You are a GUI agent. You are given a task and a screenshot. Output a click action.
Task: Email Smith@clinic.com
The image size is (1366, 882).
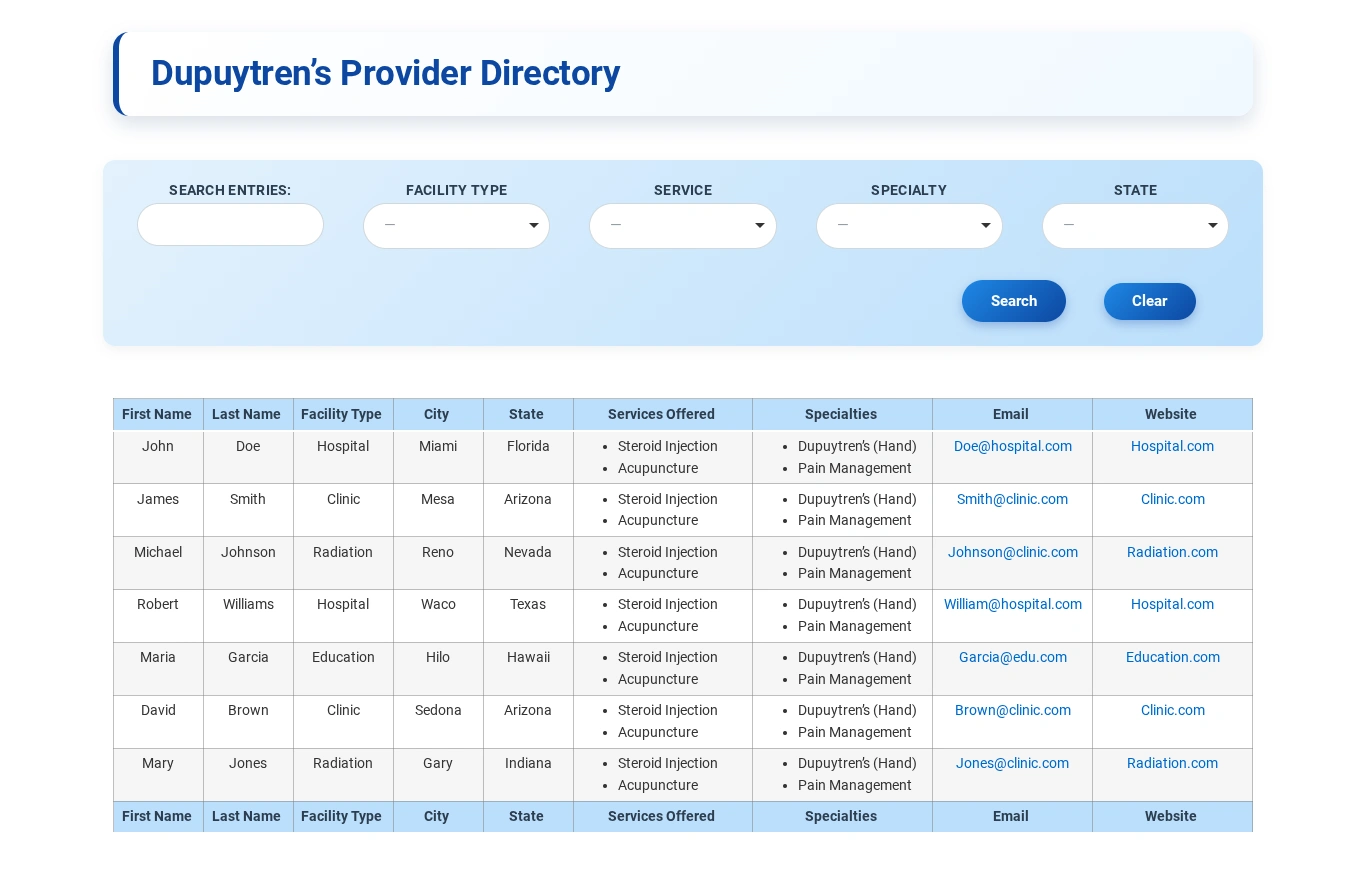1012,499
